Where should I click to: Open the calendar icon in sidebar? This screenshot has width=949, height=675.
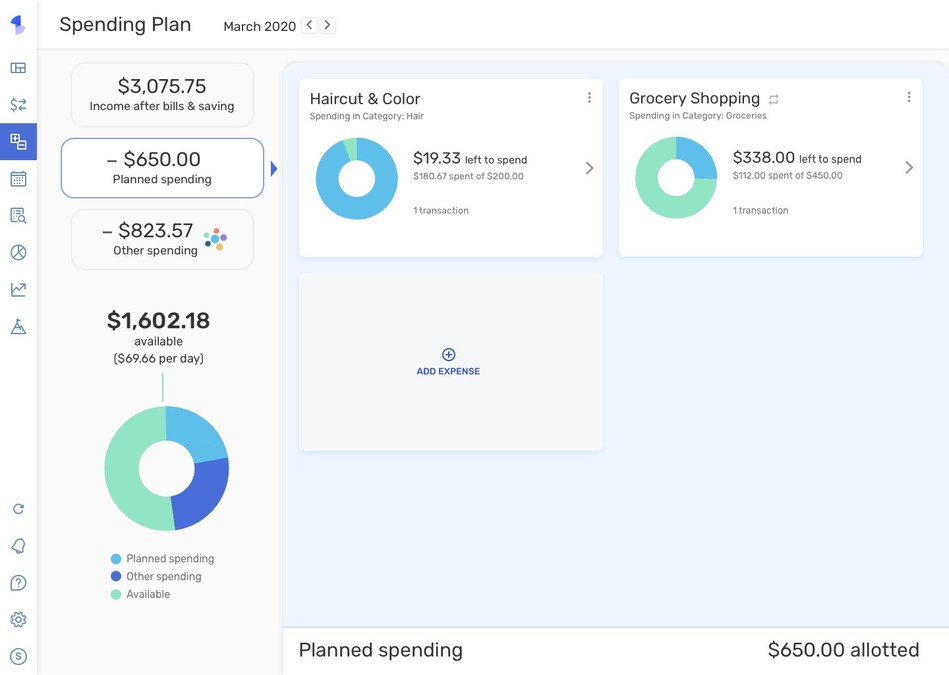[x=18, y=179]
